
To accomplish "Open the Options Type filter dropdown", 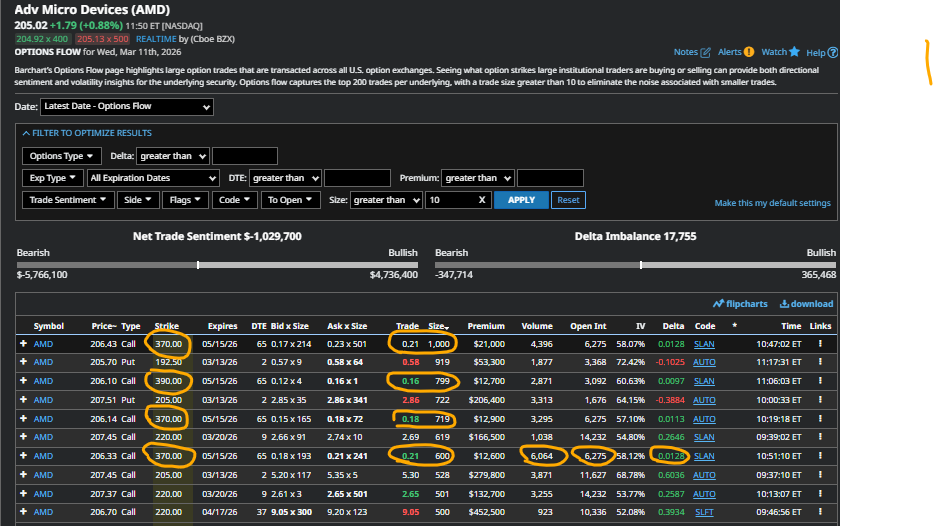I will point(62,156).
